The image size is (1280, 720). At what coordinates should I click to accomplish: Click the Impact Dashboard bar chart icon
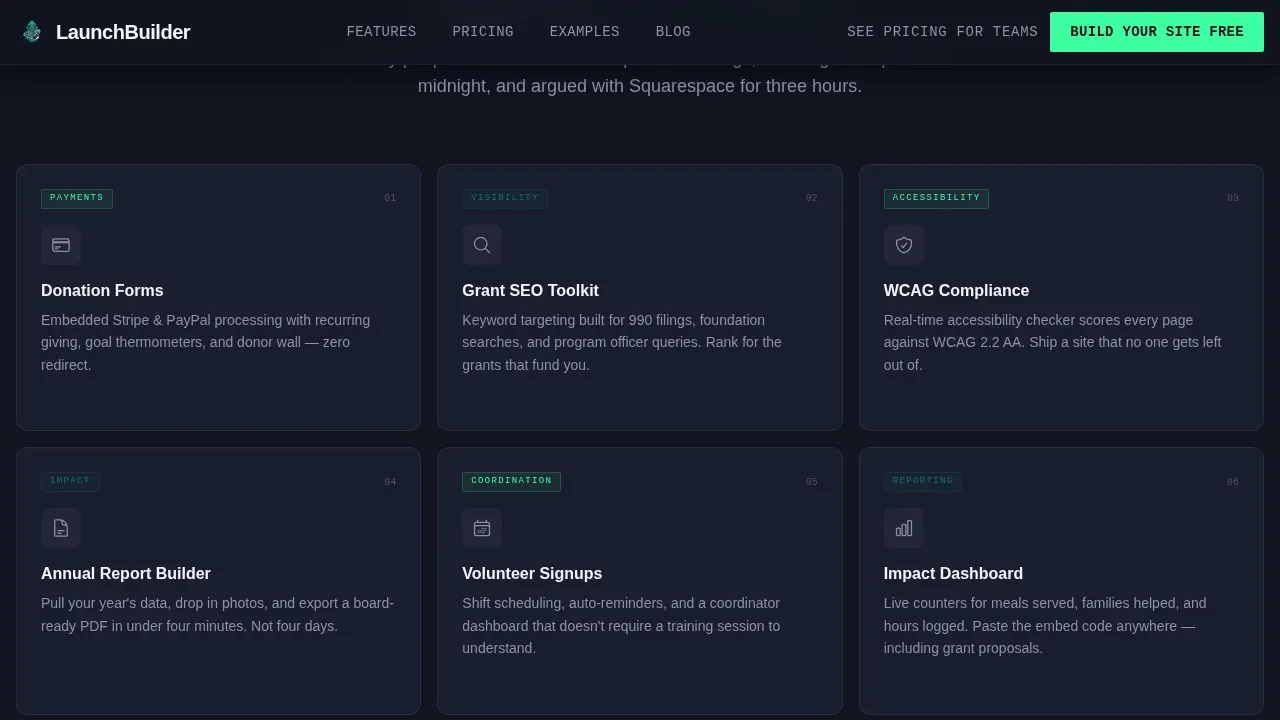[904, 528]
